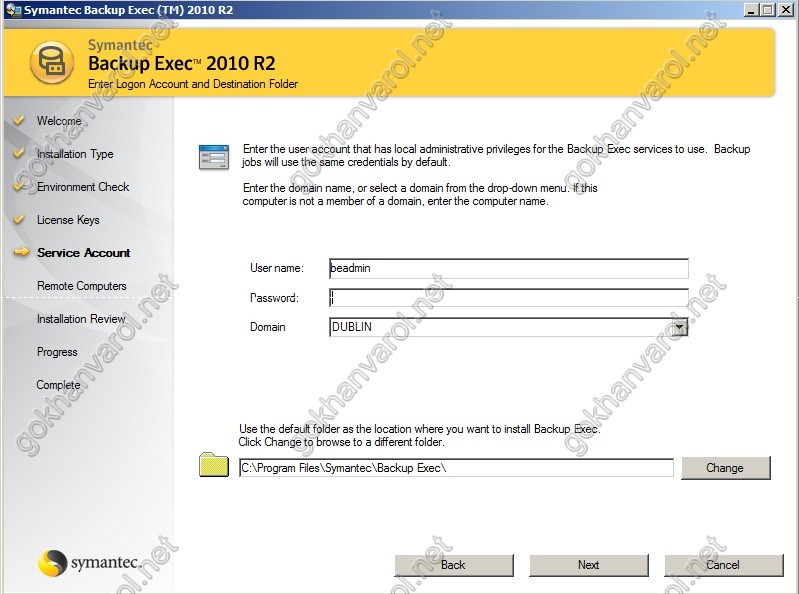
Task: Click the arrow icon beside Service Account
Action: (20, 253)
